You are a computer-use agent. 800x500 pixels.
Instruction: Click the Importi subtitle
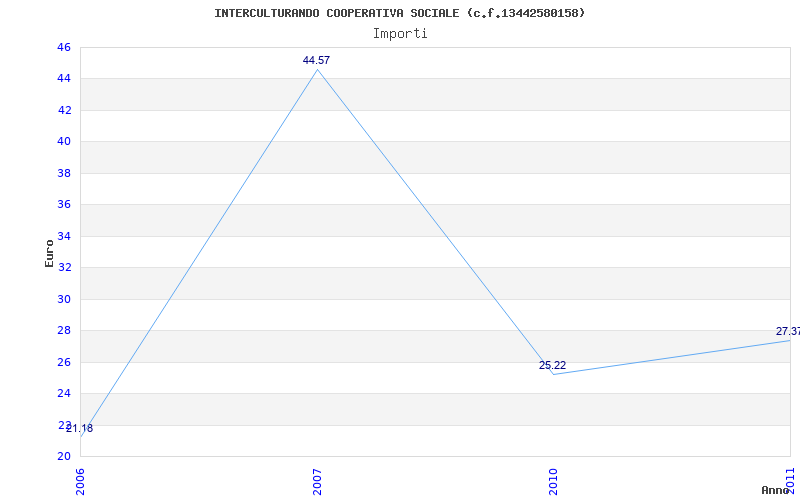tap(399, 34)
